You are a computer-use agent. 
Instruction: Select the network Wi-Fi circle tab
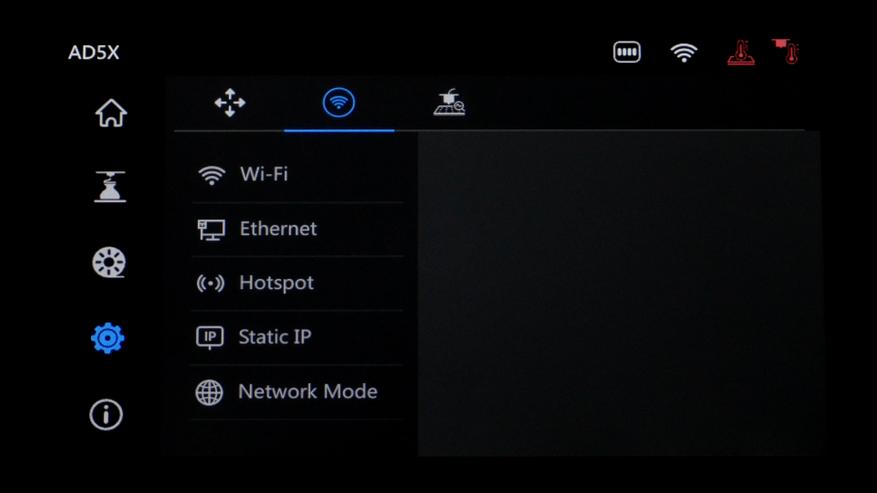click(339, 102)
